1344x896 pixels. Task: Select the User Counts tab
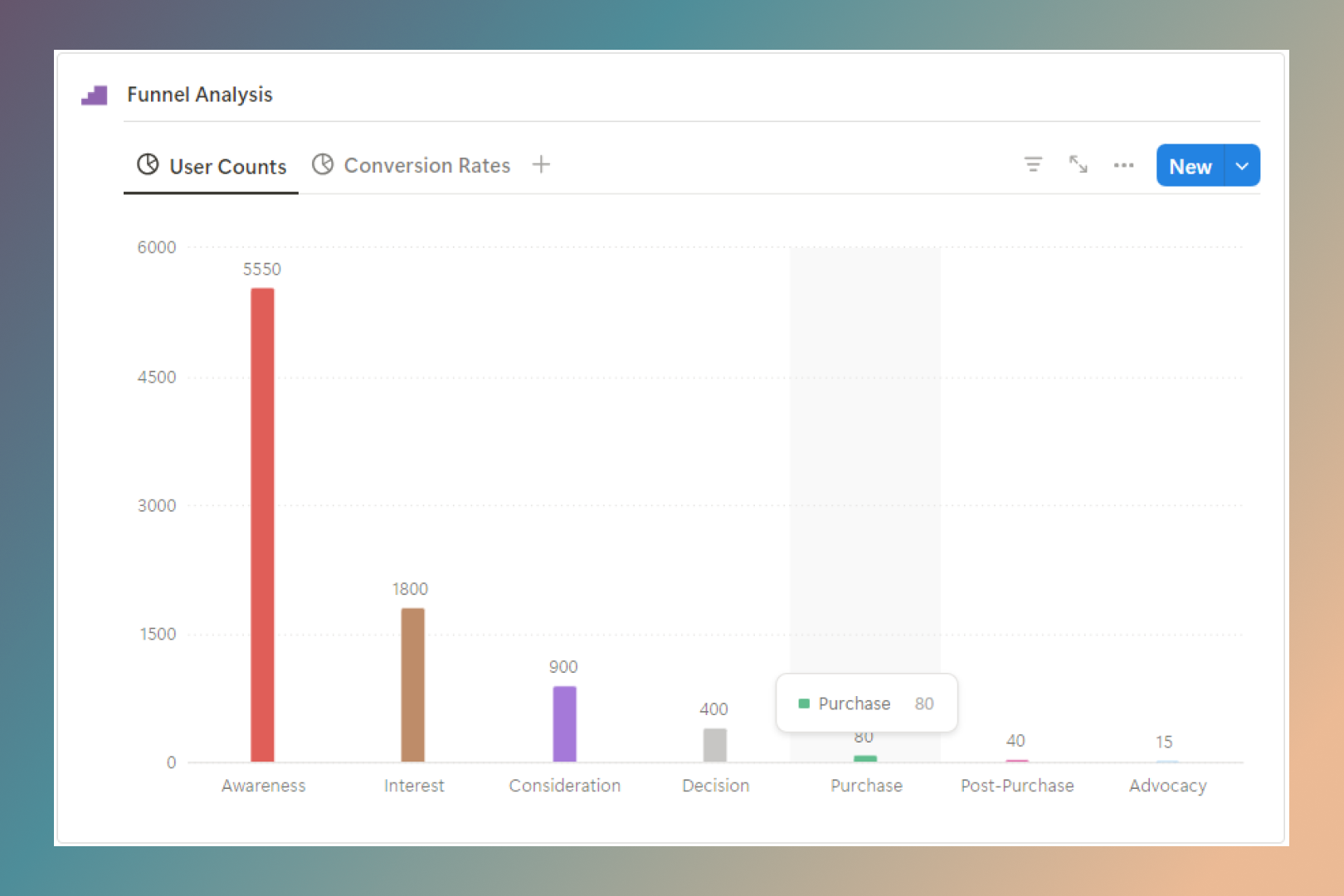tap(227, 166)
